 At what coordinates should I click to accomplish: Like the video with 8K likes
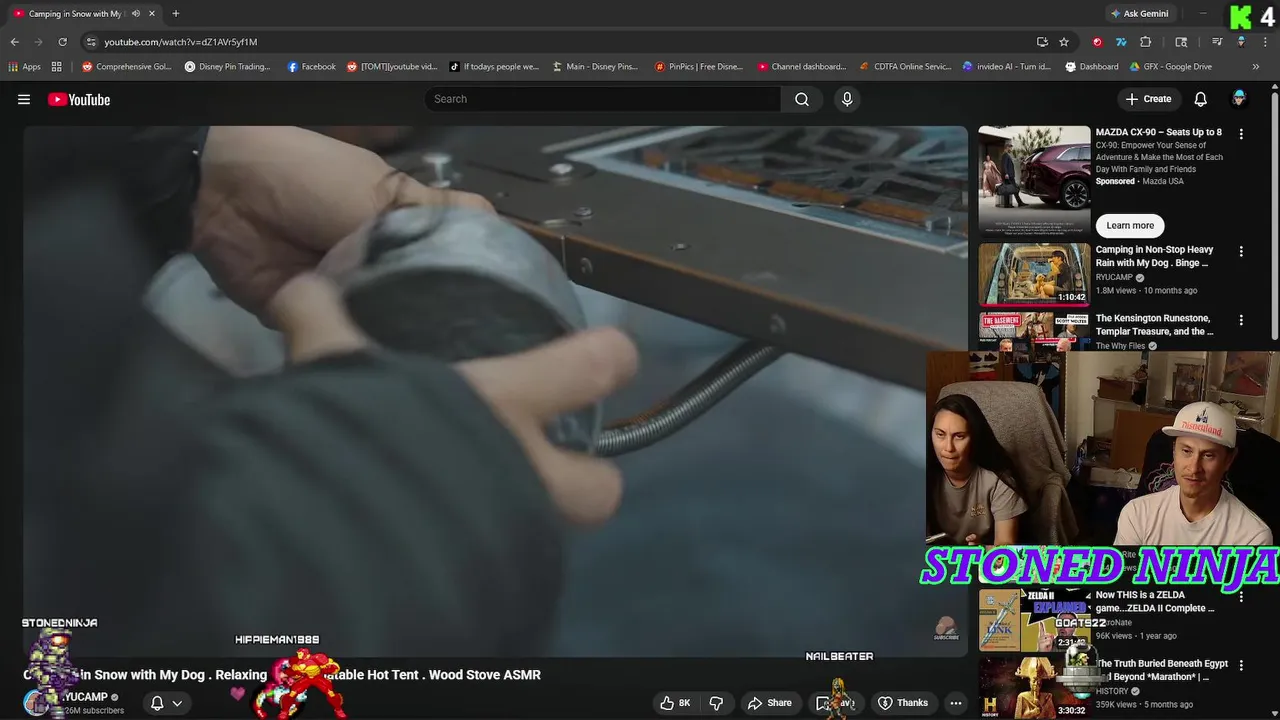pyautogui.click(x=675, y=703)
